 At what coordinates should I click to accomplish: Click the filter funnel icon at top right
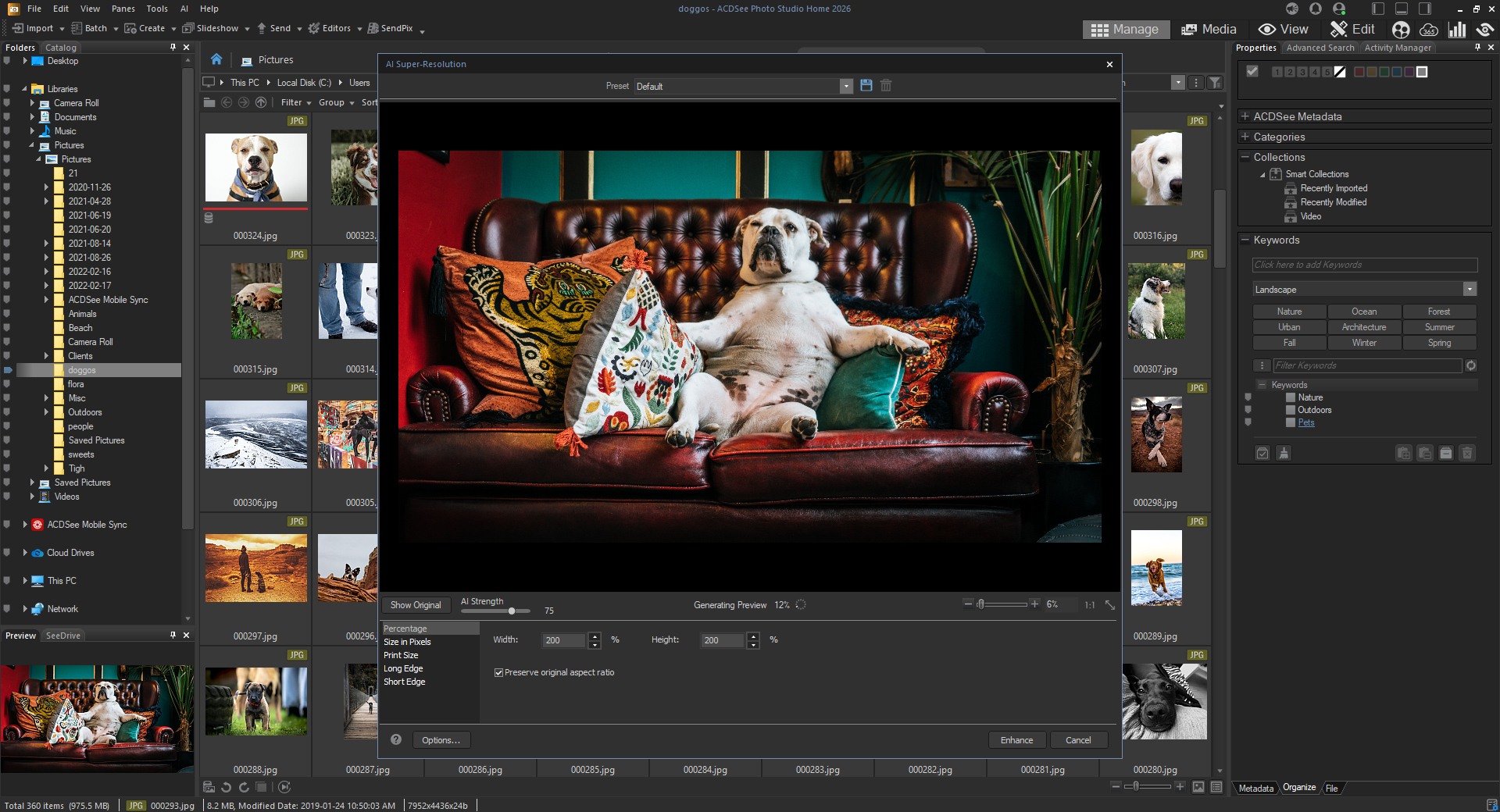tap(1215, 83)
